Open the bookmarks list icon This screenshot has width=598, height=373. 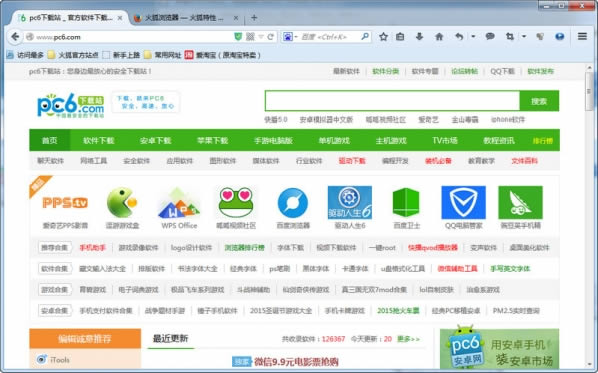point(400,37)
